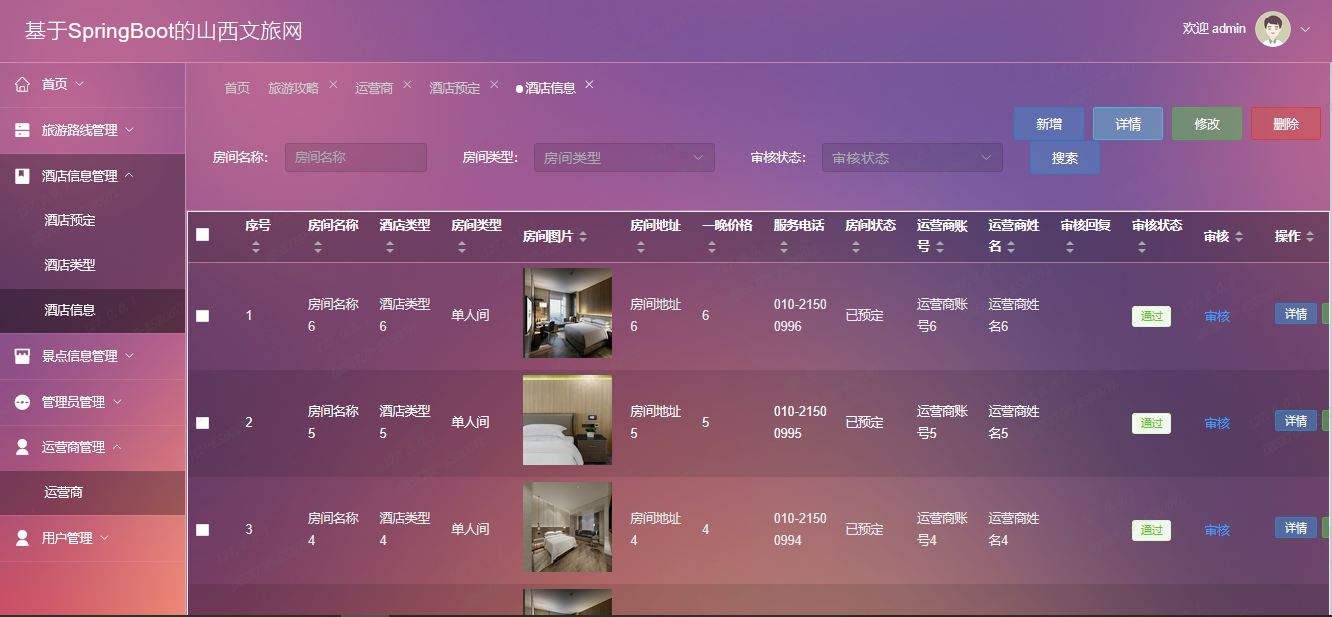Switch to the 首页 tab in tab bar

click(x=237, y=88)
